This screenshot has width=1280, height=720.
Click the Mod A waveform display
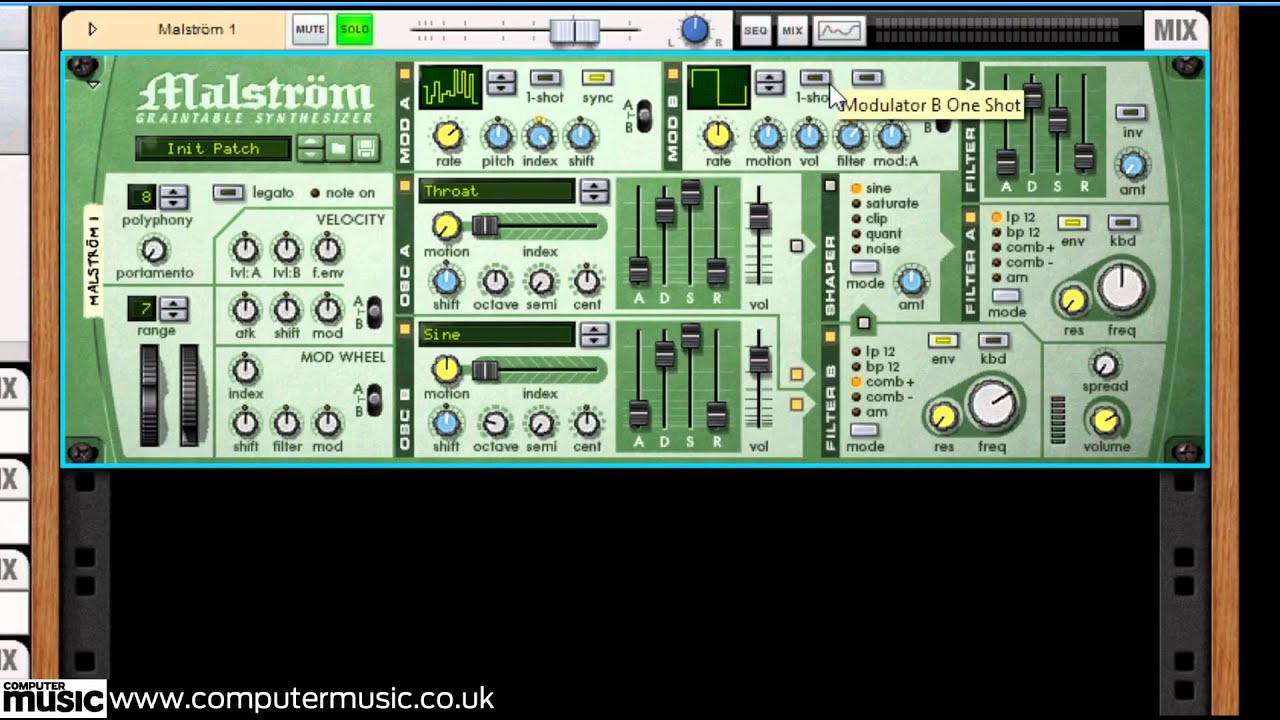450,87
